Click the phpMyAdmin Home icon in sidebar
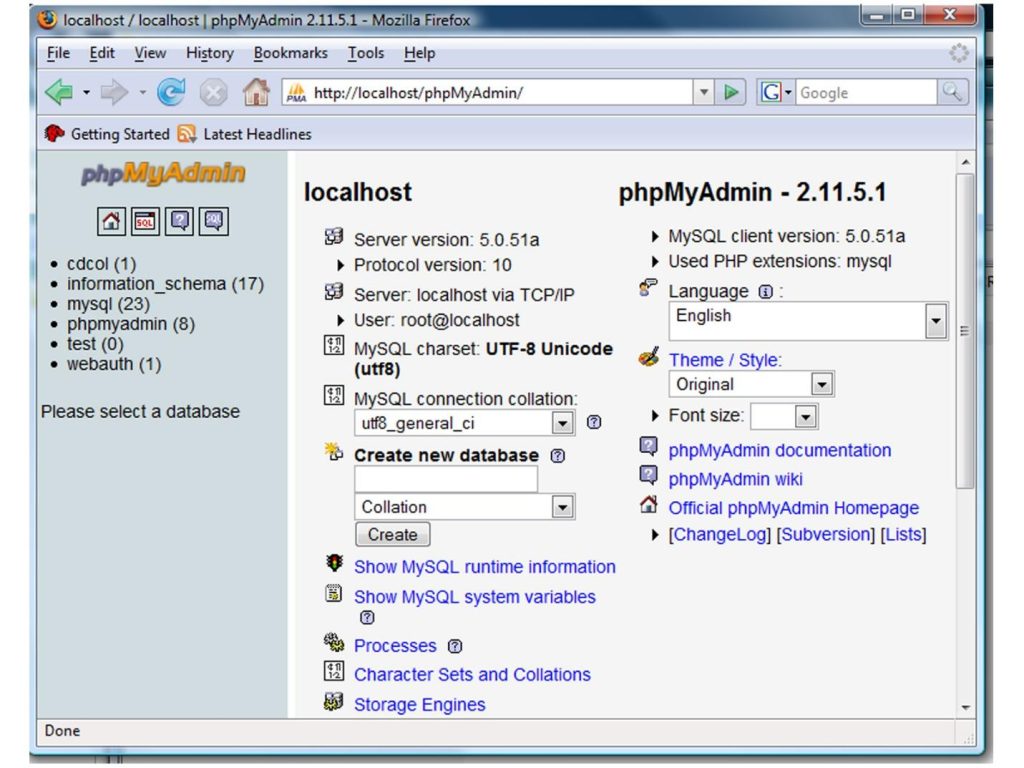Viewport: 1024px width, 768px height. (x=111, y=221)
